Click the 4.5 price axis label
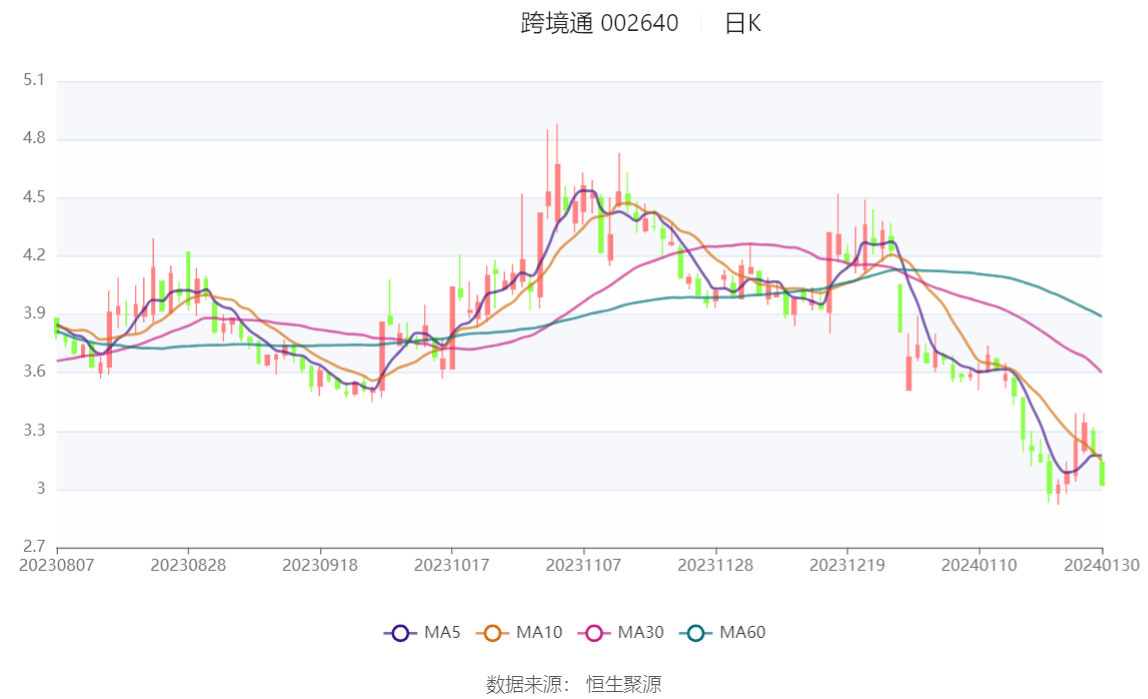 coord(34,197)
